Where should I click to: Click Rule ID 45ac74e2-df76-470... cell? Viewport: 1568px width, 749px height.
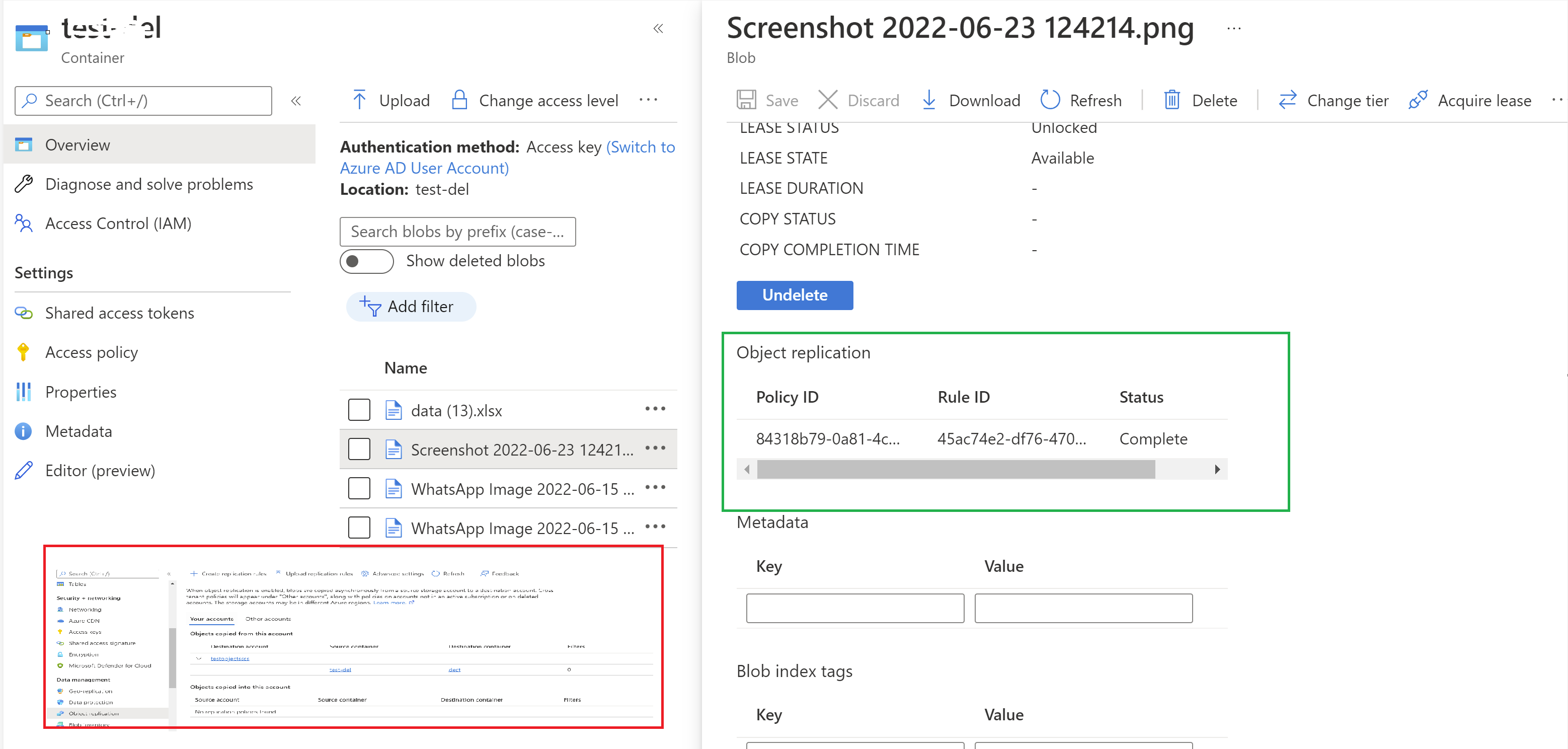(x=1011, y=438)
